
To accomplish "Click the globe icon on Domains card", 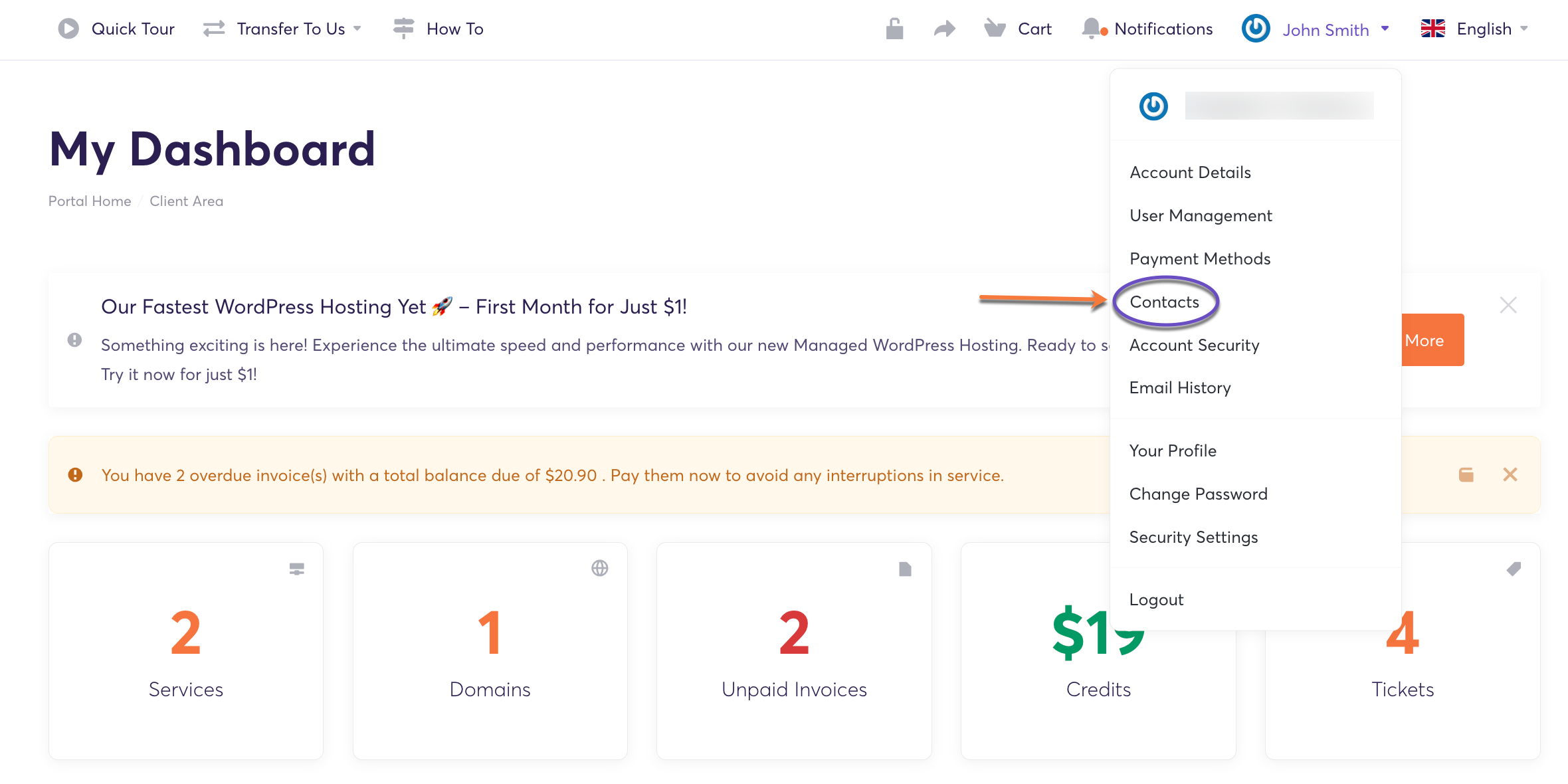I will [x=599, y=568].
